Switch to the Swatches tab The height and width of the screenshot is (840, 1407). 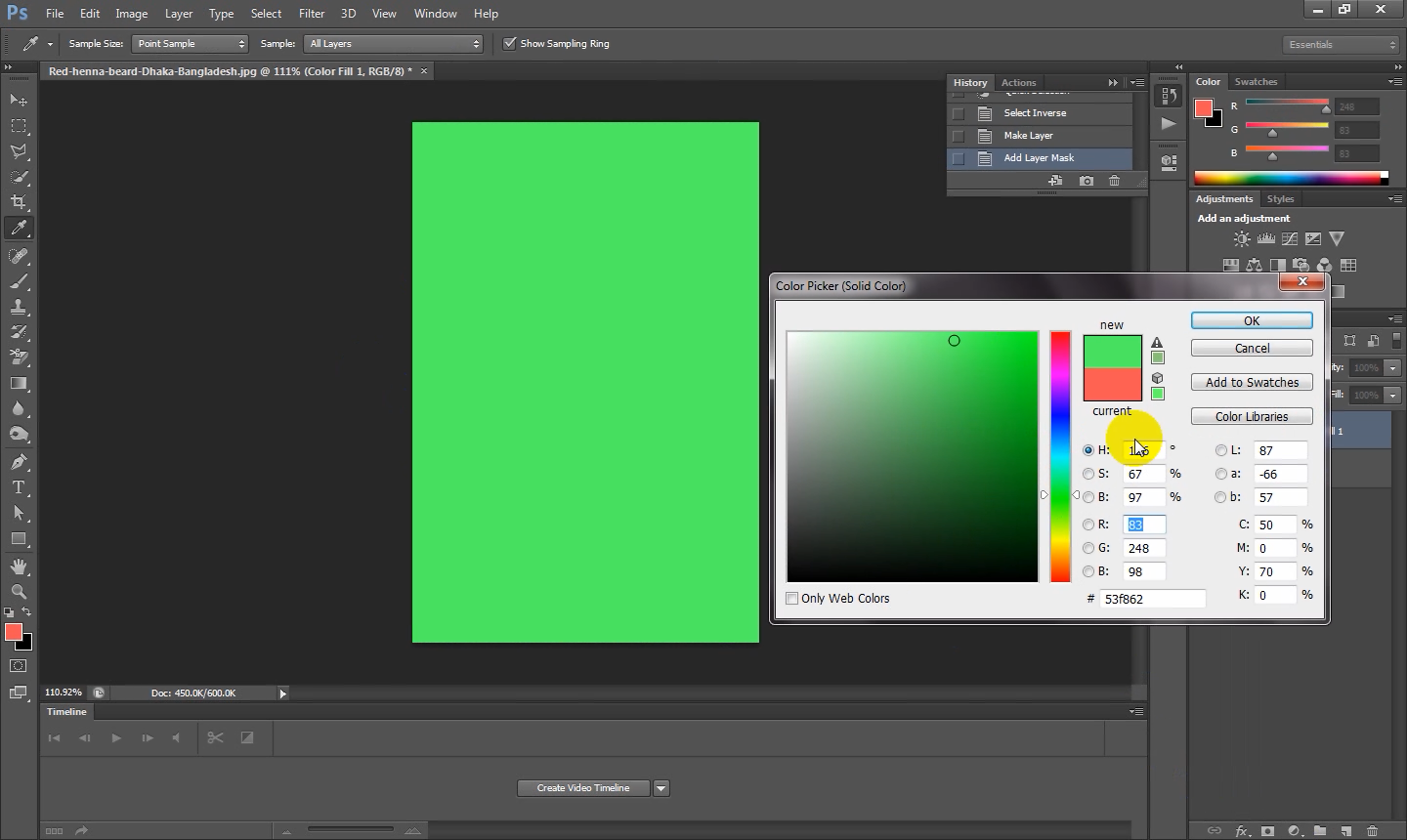pos(1256,82)
